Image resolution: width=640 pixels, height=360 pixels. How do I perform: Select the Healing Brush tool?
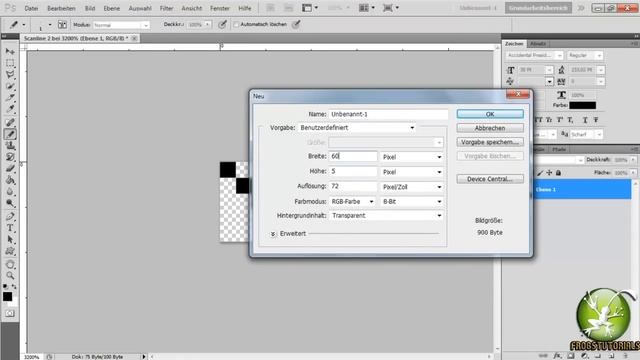pyautogui.click(x=10, y=122)
